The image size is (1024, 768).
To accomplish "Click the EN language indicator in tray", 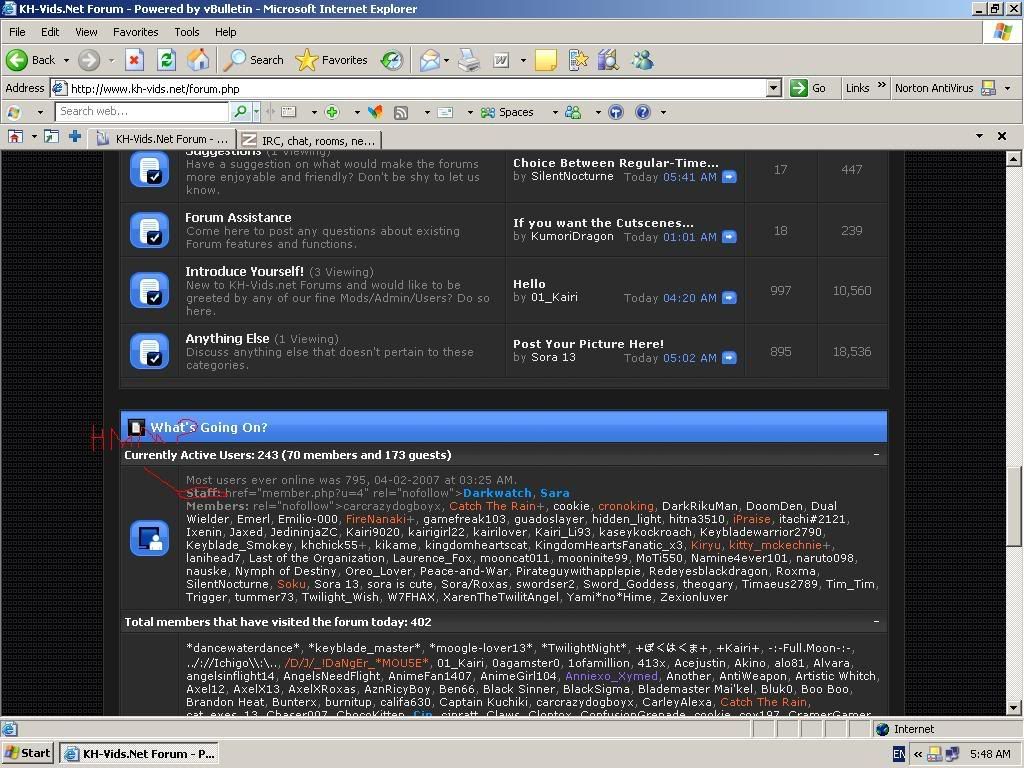I will point(899,754).
